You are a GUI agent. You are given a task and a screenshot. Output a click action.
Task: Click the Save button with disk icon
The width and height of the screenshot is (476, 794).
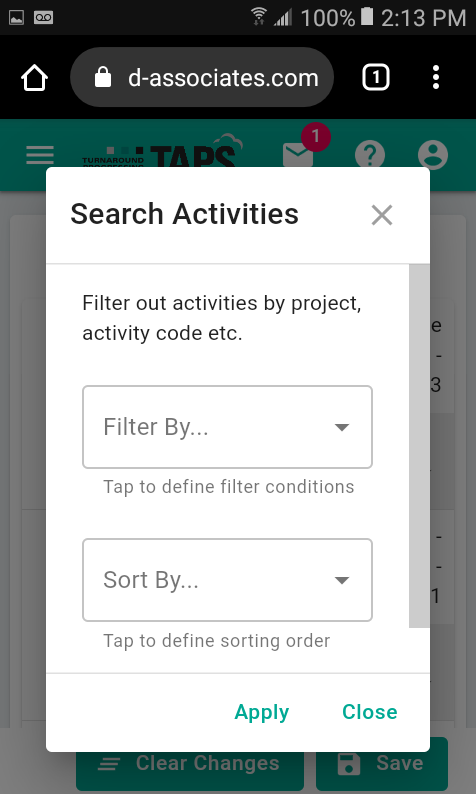(x=382, y=764)
